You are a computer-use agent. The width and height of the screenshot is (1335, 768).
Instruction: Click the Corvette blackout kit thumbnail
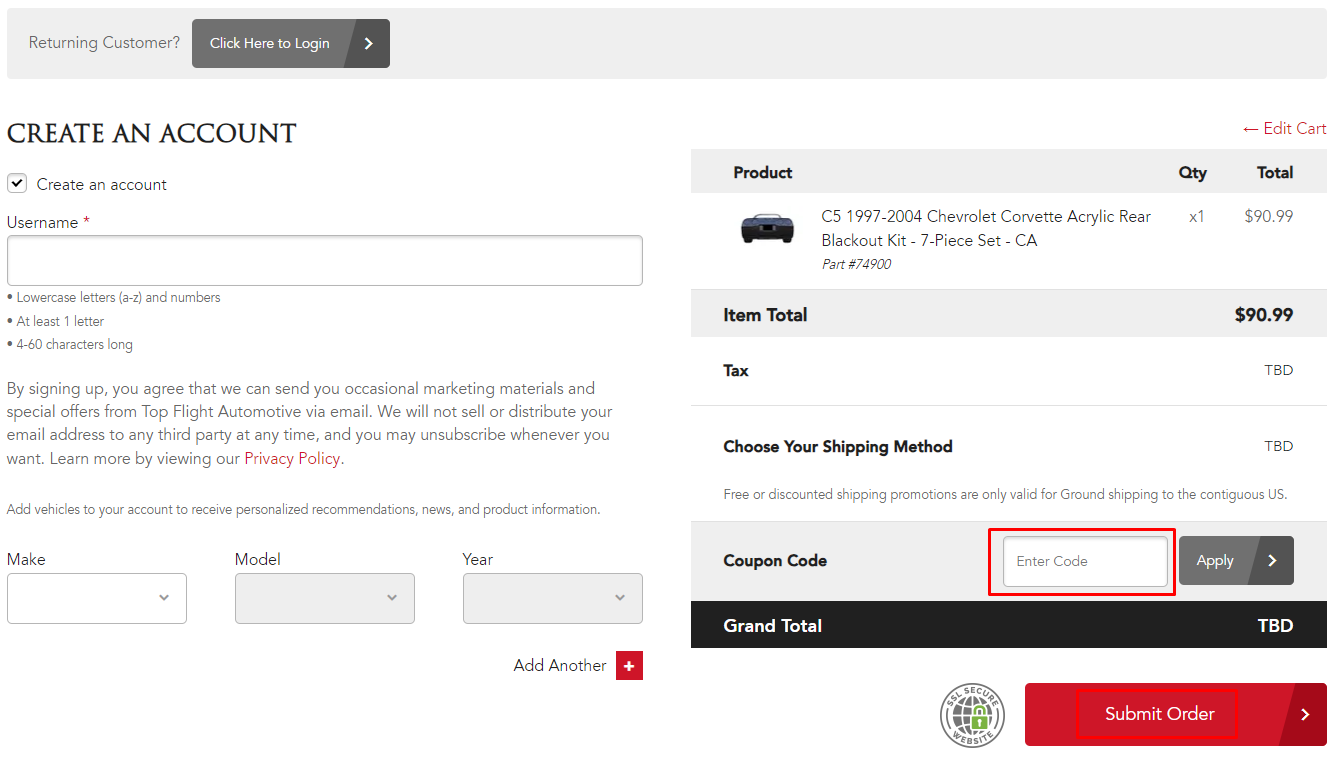pyautogui.click(x=767, y=229)
